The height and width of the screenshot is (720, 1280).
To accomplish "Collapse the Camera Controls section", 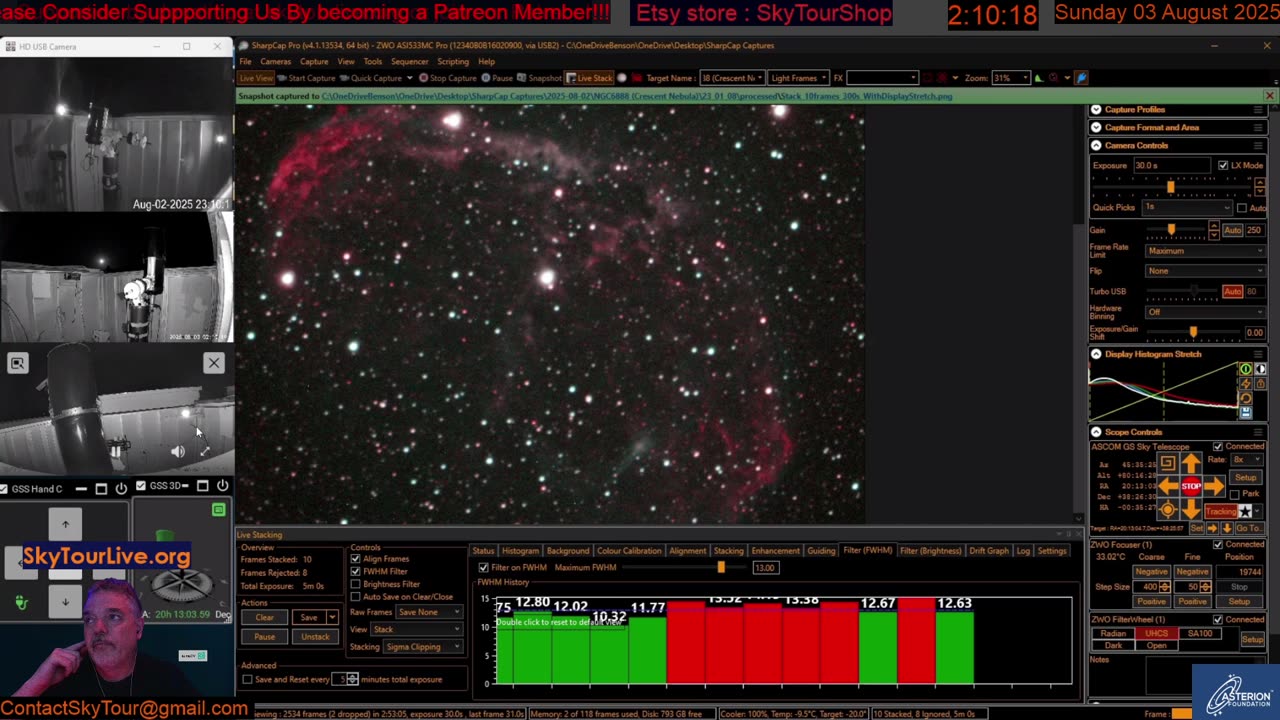I will 1096,146.
